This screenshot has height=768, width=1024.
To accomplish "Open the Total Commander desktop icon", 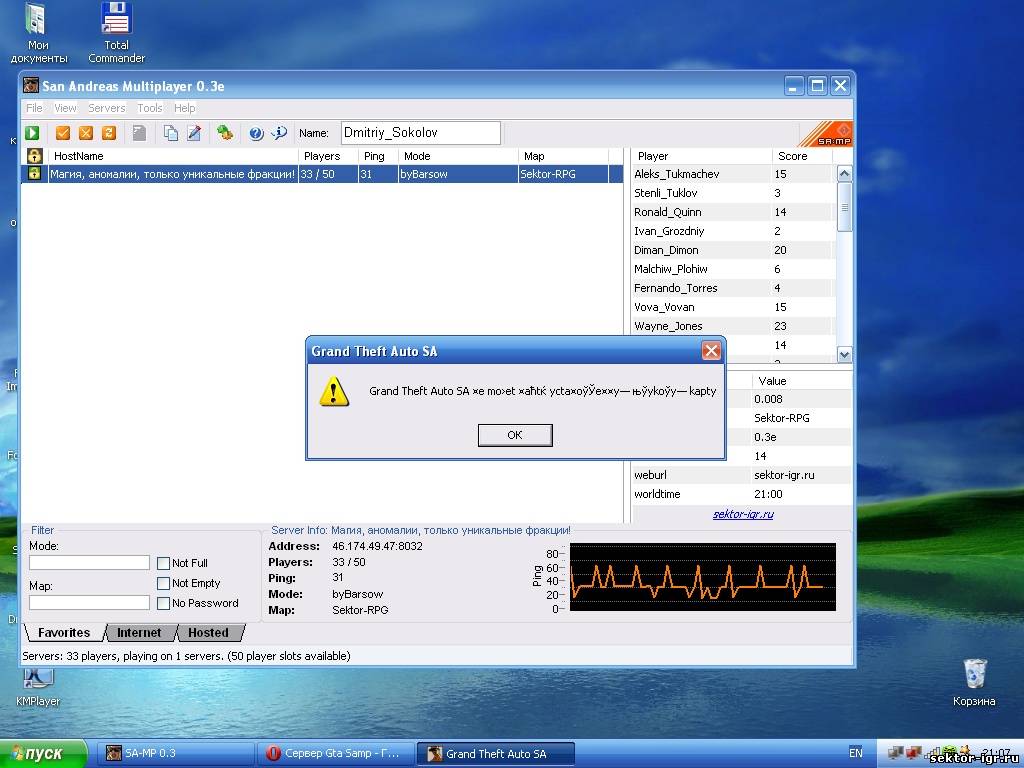I will pyautogui.click(x=117, y=33).
